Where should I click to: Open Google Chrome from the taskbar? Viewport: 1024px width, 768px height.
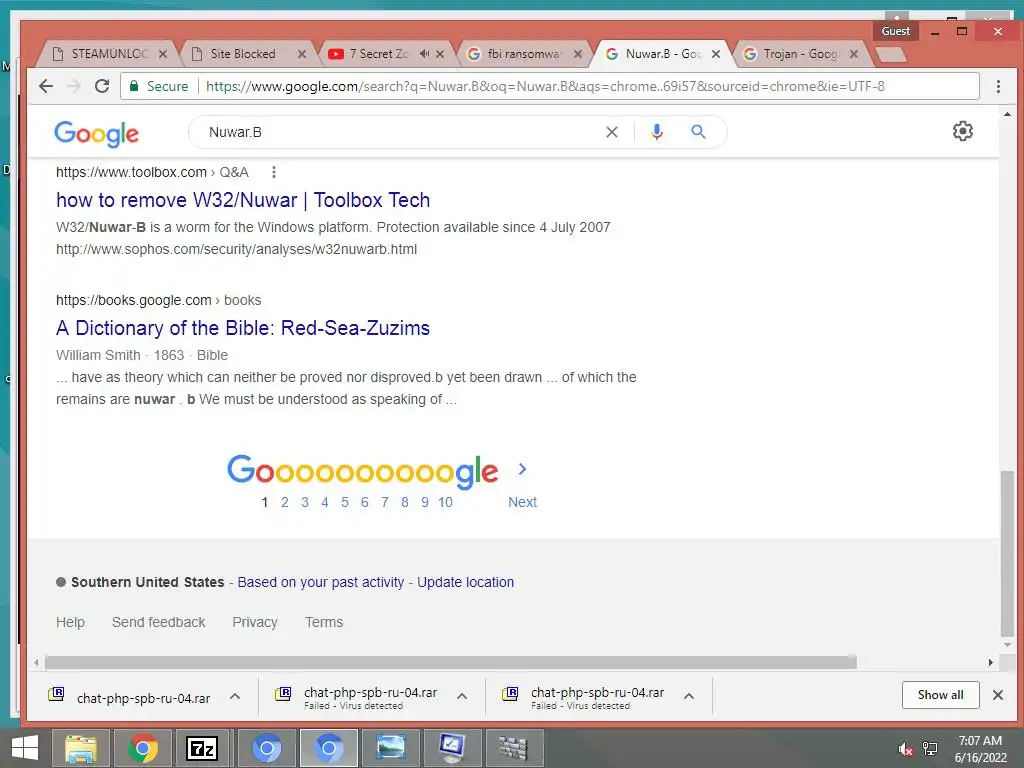click(x=143, y=748)
